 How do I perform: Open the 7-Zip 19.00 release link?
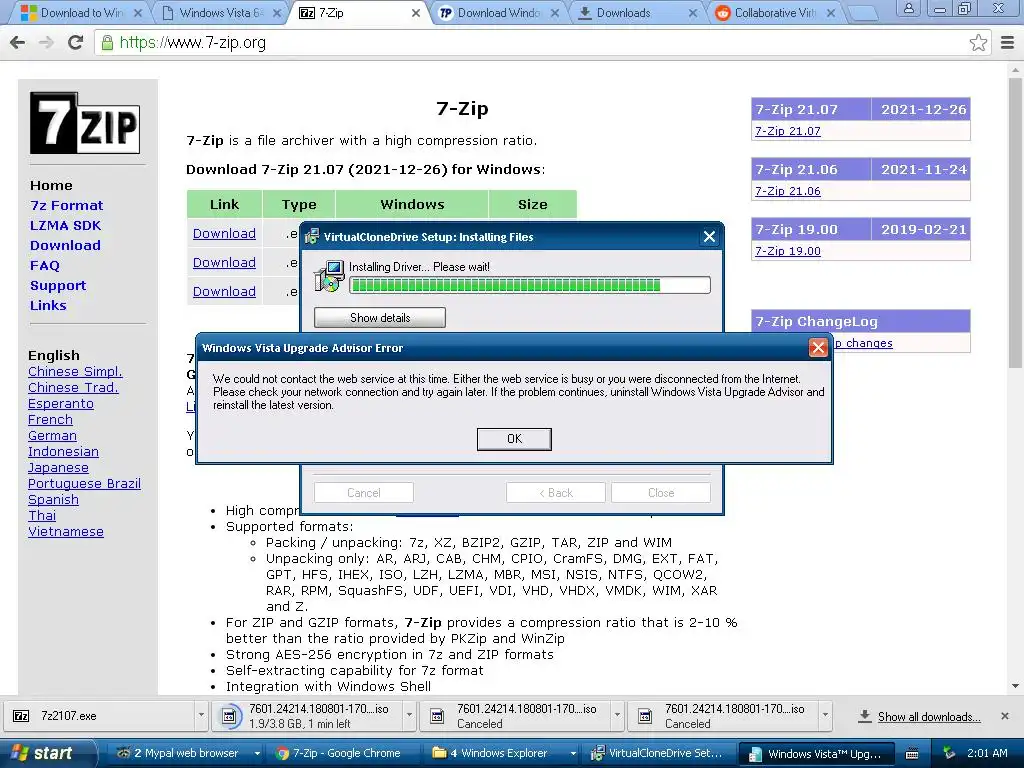pyautogui.click(x=788, y=251)
